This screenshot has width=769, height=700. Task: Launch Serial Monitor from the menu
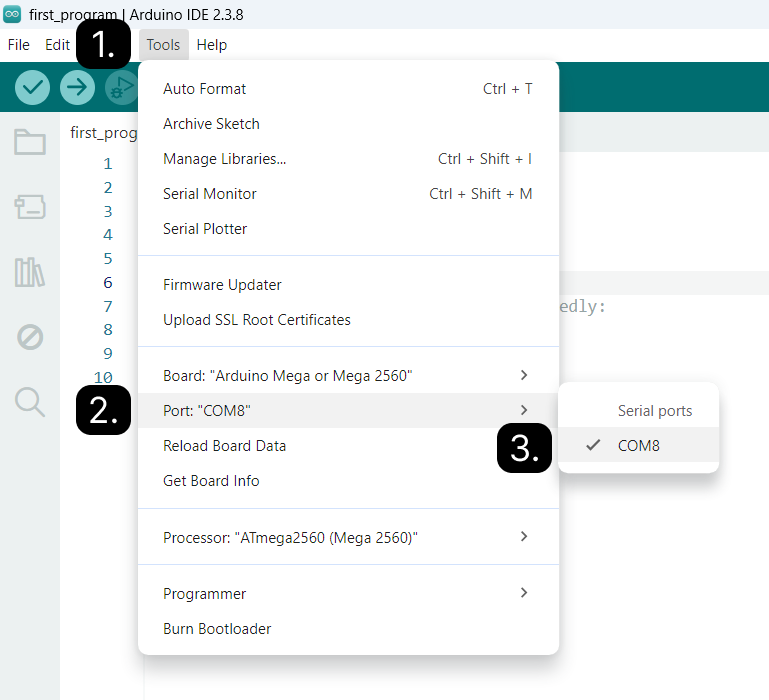[x=348, y=194]
